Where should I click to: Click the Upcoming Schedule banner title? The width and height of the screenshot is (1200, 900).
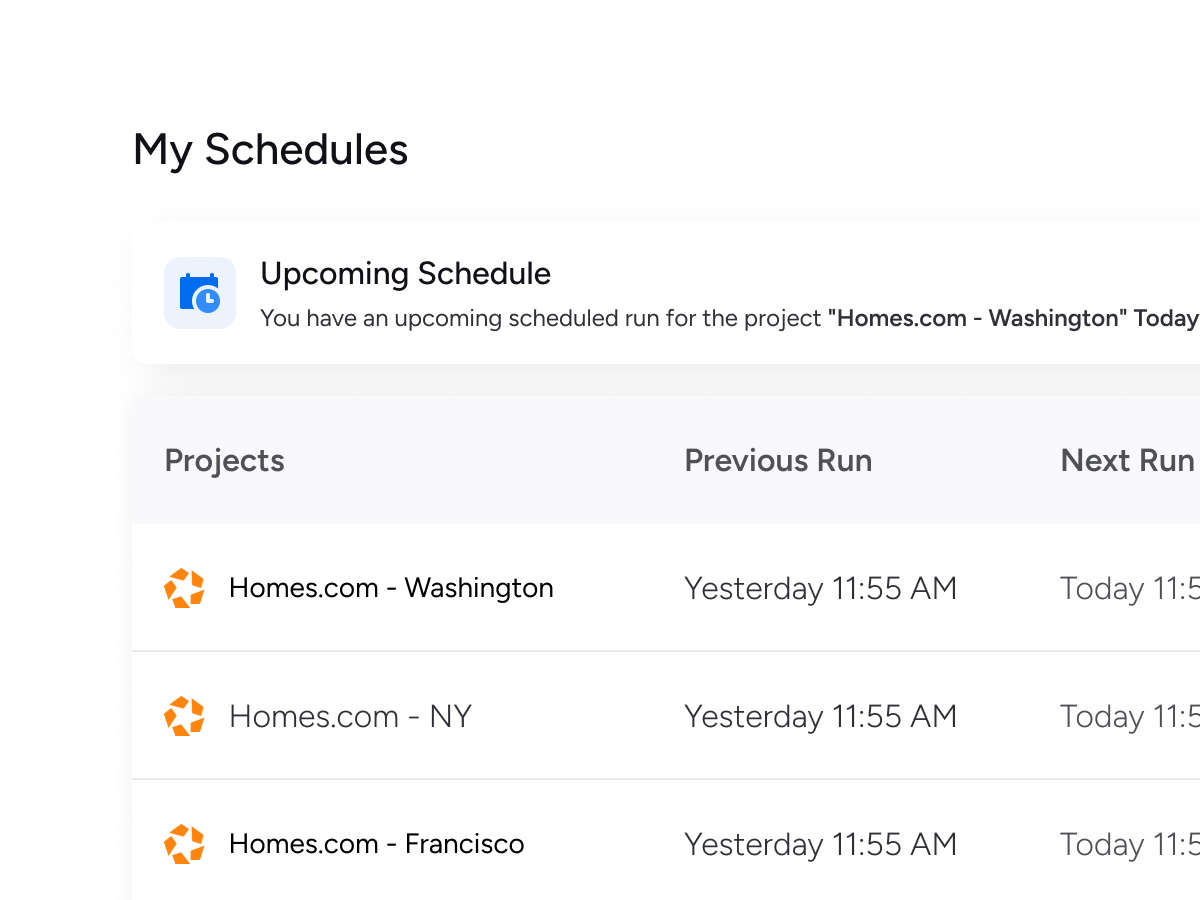tap(405, 274)
